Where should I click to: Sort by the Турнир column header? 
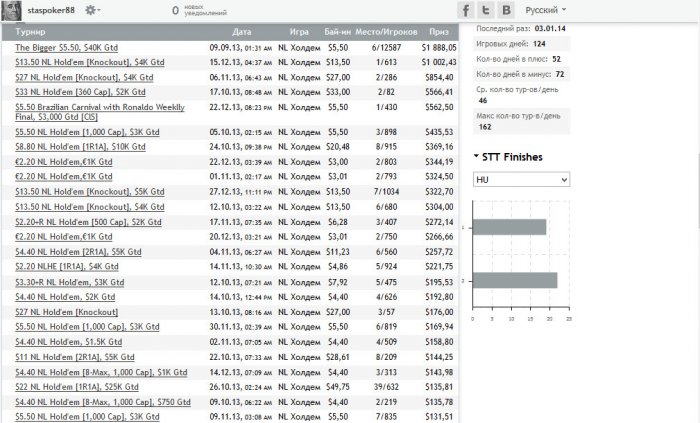coord(30,32)
